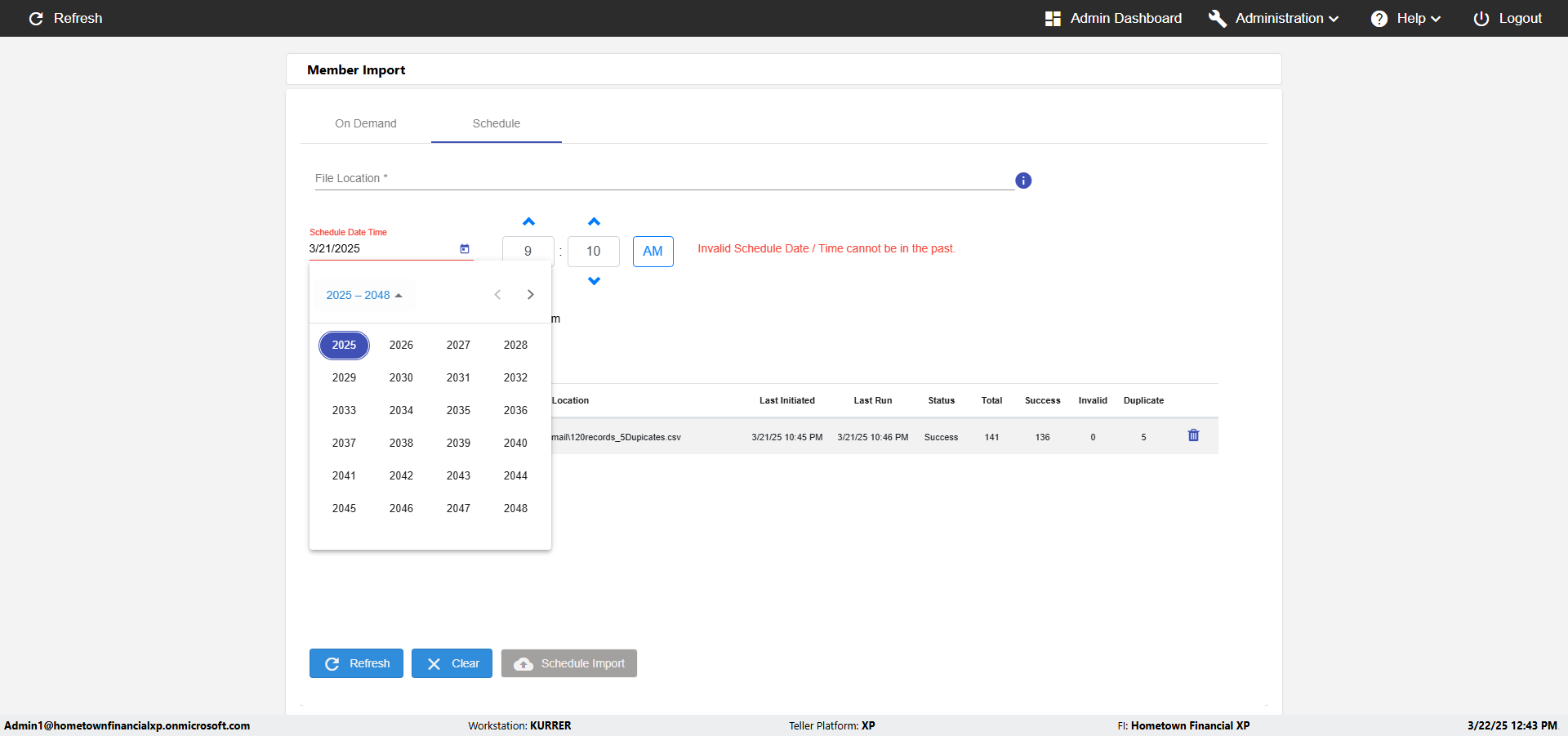The height and width of the screenshot is (736, 1568).
Task: Select year 2029 in calendar
Action: [344, 377]
